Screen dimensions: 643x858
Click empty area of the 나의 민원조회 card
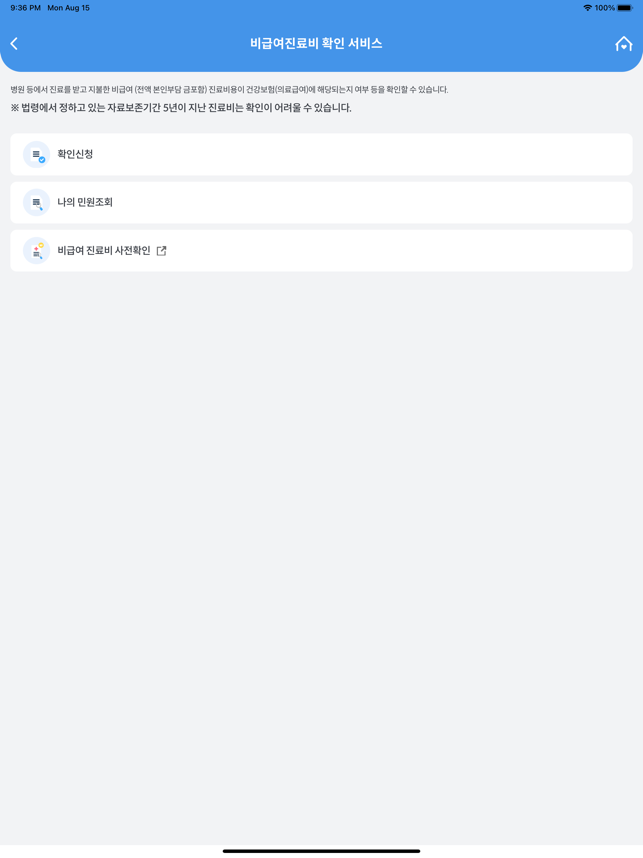[x=372, y=202]
